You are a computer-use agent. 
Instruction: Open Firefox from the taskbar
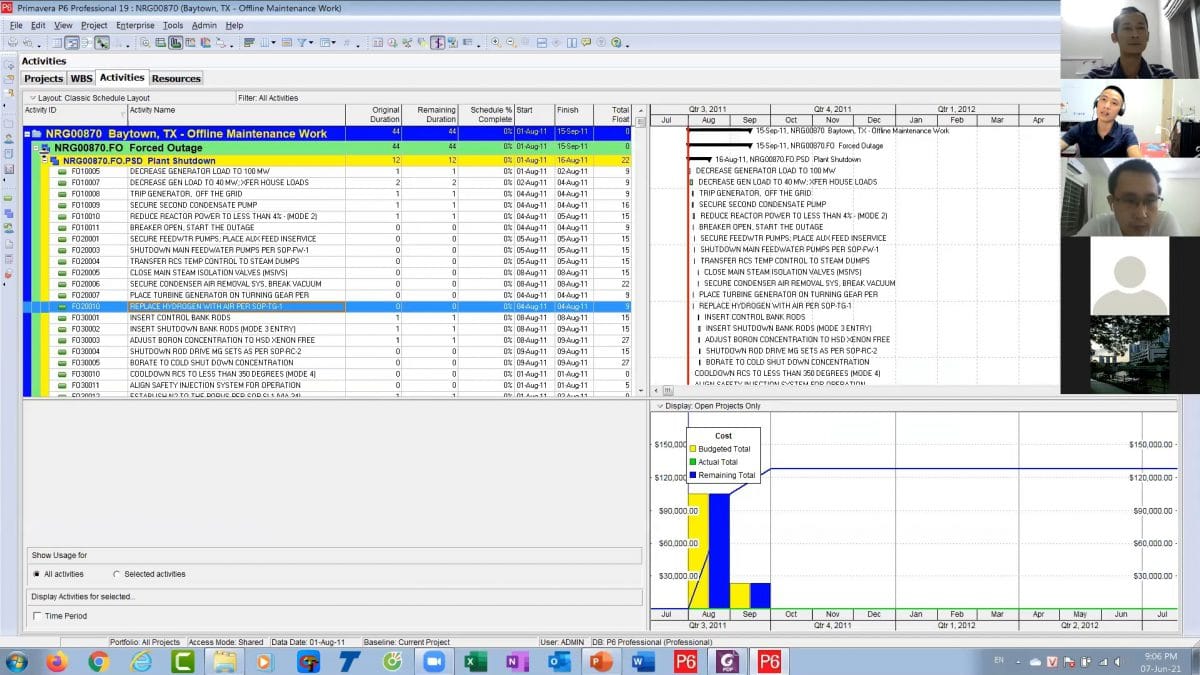[x=56, y=661]
